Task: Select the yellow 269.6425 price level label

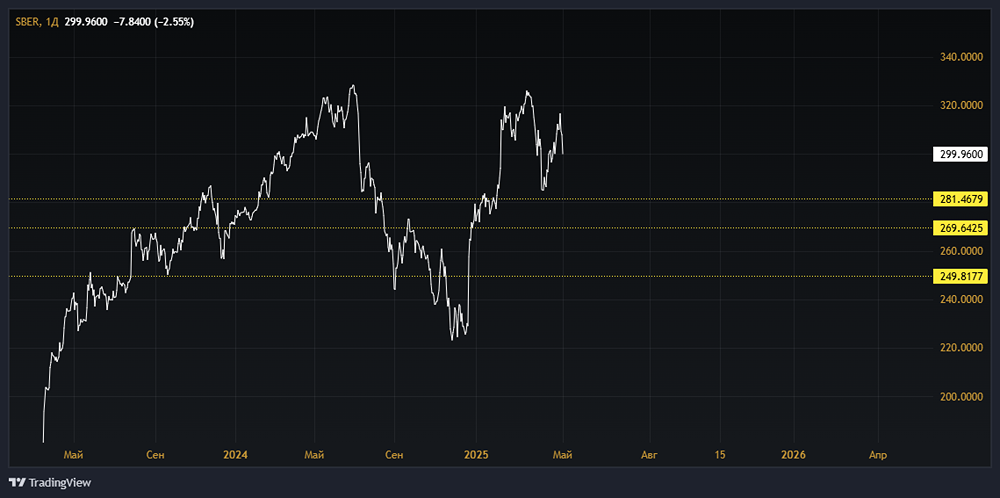Action: pyautogui.click(x=959, y=228)
